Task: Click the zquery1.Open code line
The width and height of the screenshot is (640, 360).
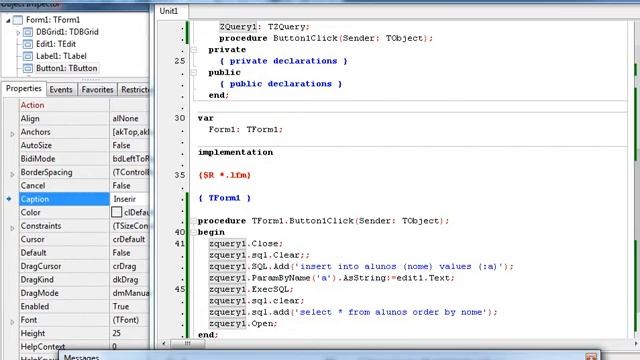Action: pos(243,323)
